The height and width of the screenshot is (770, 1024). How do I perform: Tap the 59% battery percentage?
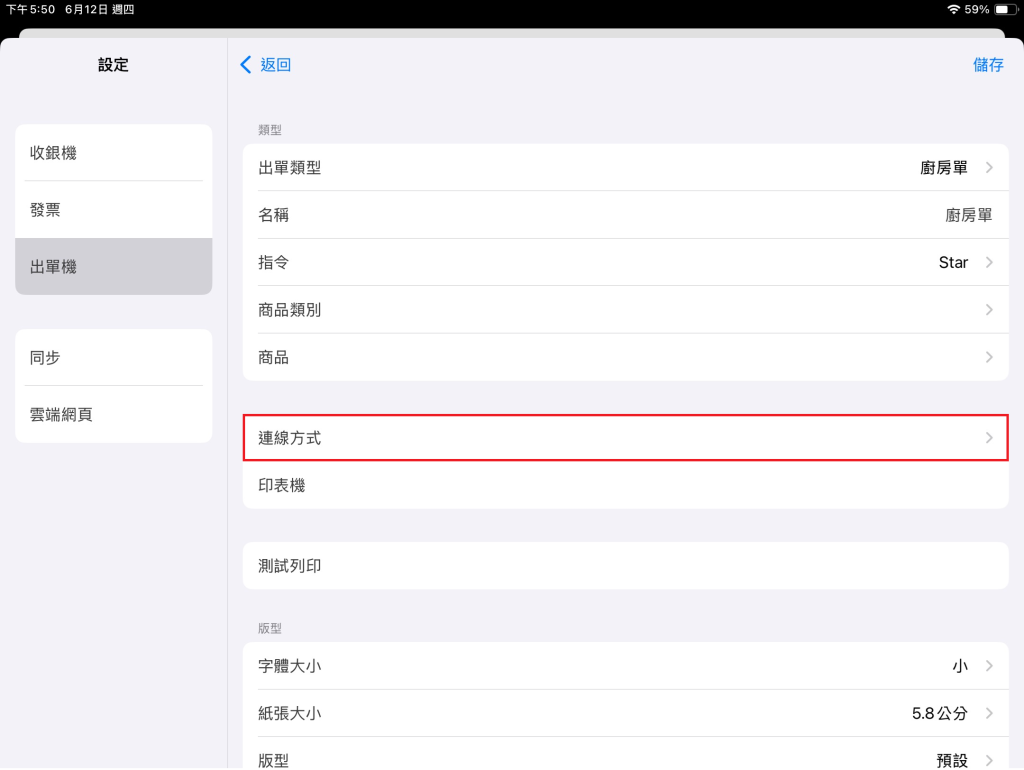[977, 9]
